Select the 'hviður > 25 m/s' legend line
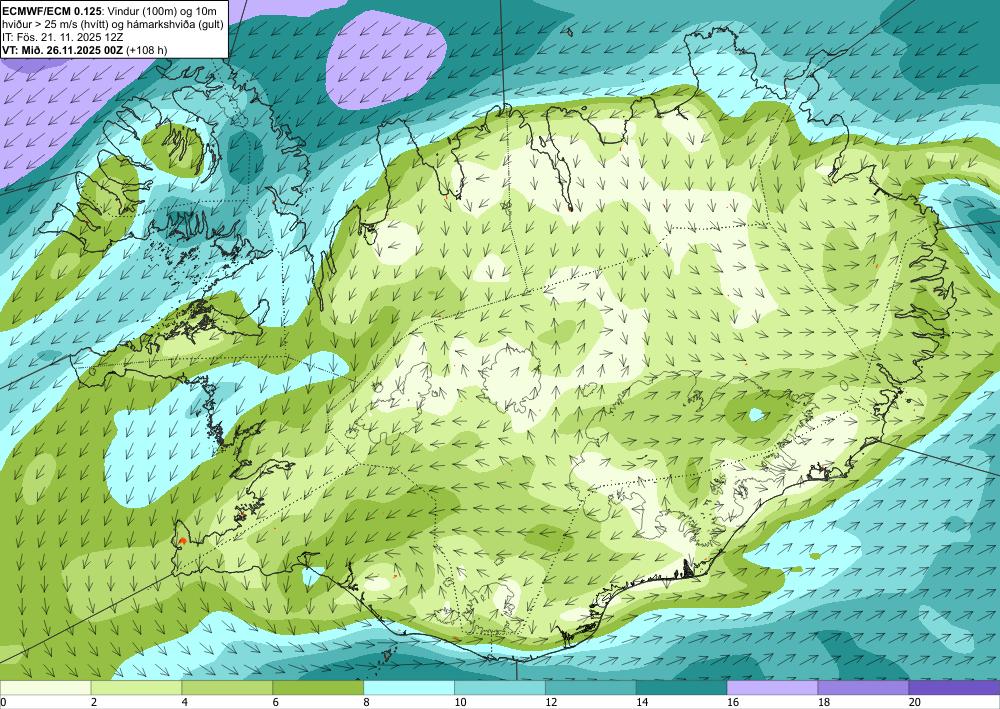The height and width of the screenshot is (709, 1000). [x=112, y=24]
